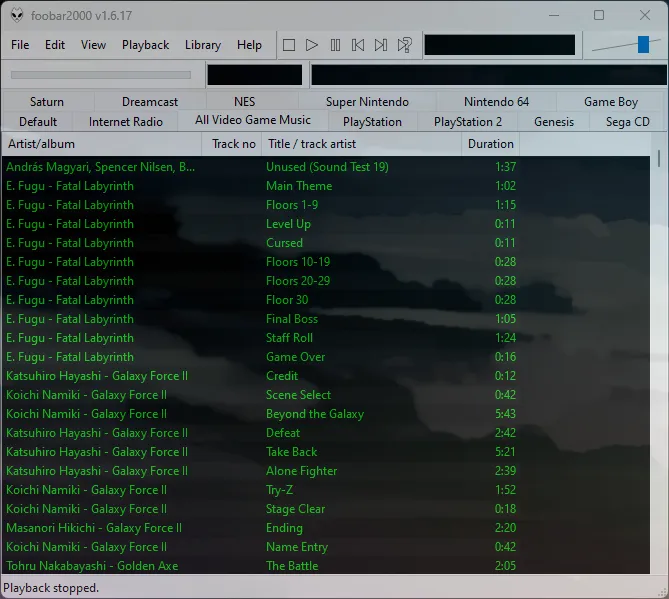This screenshot has width=669, height=599.
Task: Select The Battle track
Action: (x=326, y=566)
